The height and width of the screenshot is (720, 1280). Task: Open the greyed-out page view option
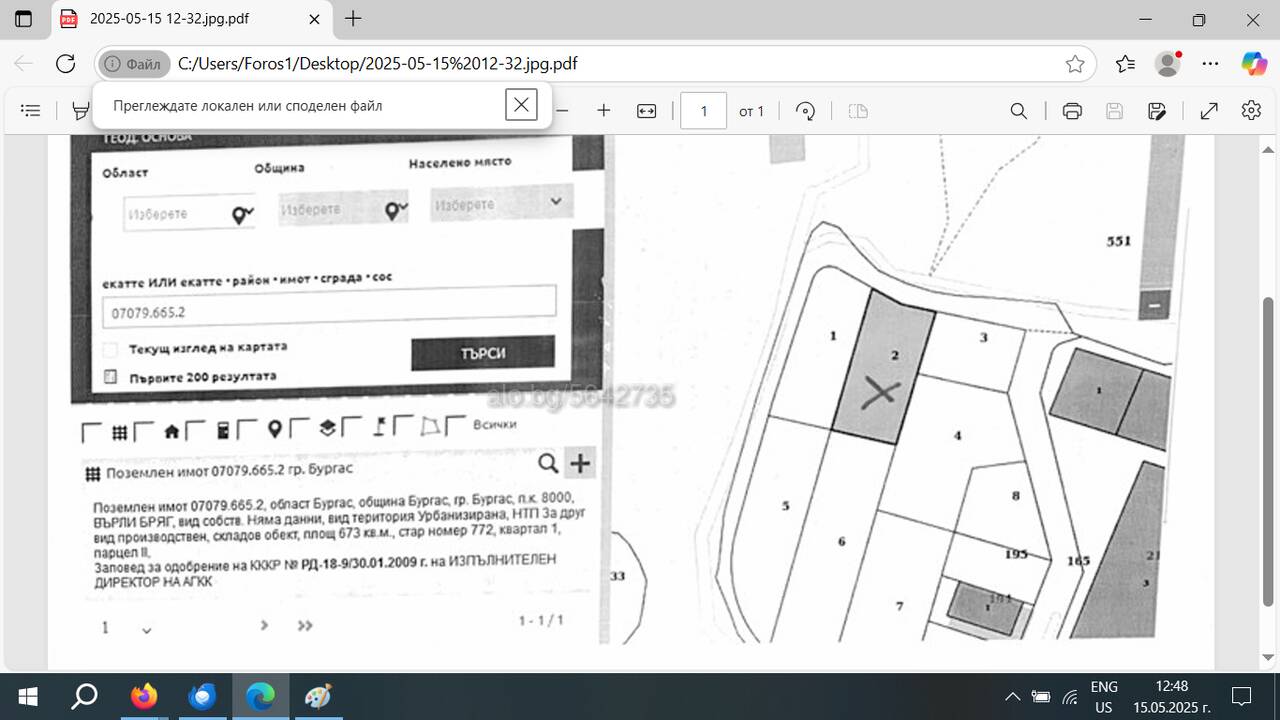pos(858,111)
